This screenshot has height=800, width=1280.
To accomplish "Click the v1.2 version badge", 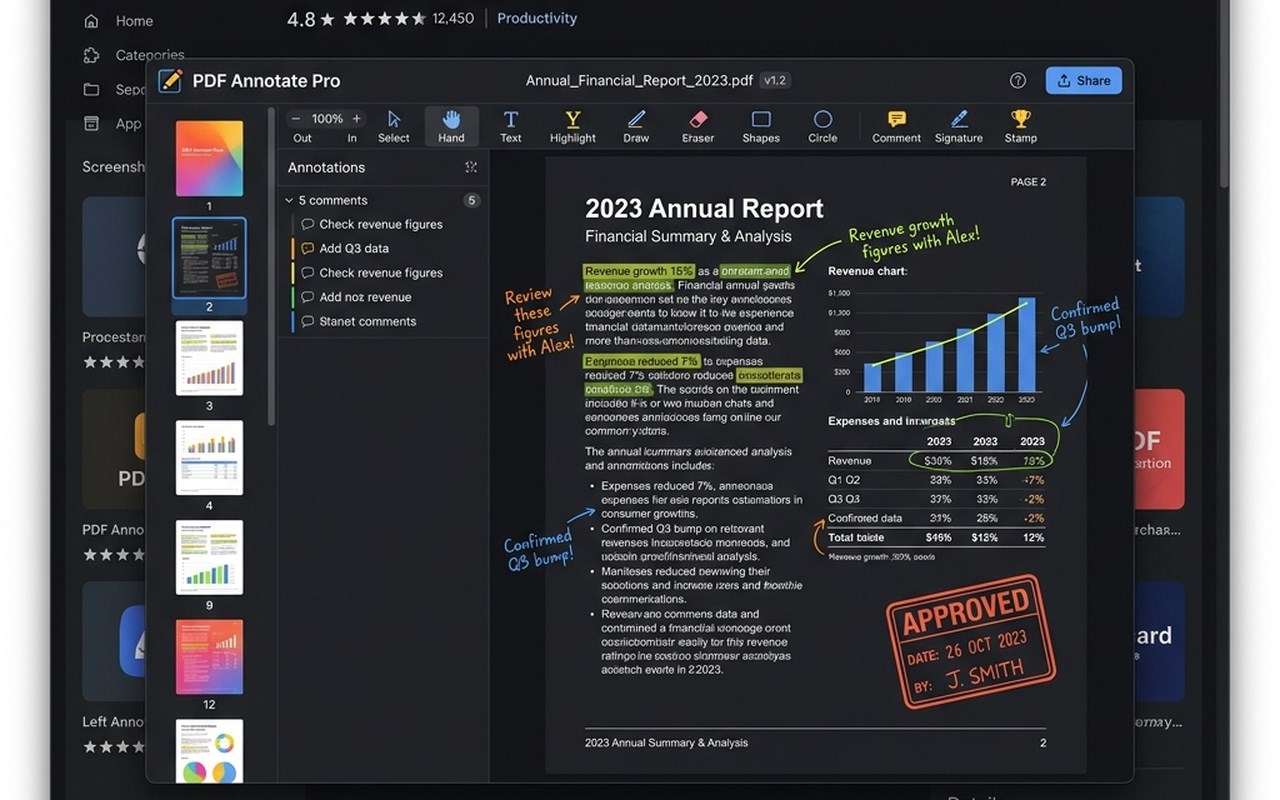I will click(775, 81).
